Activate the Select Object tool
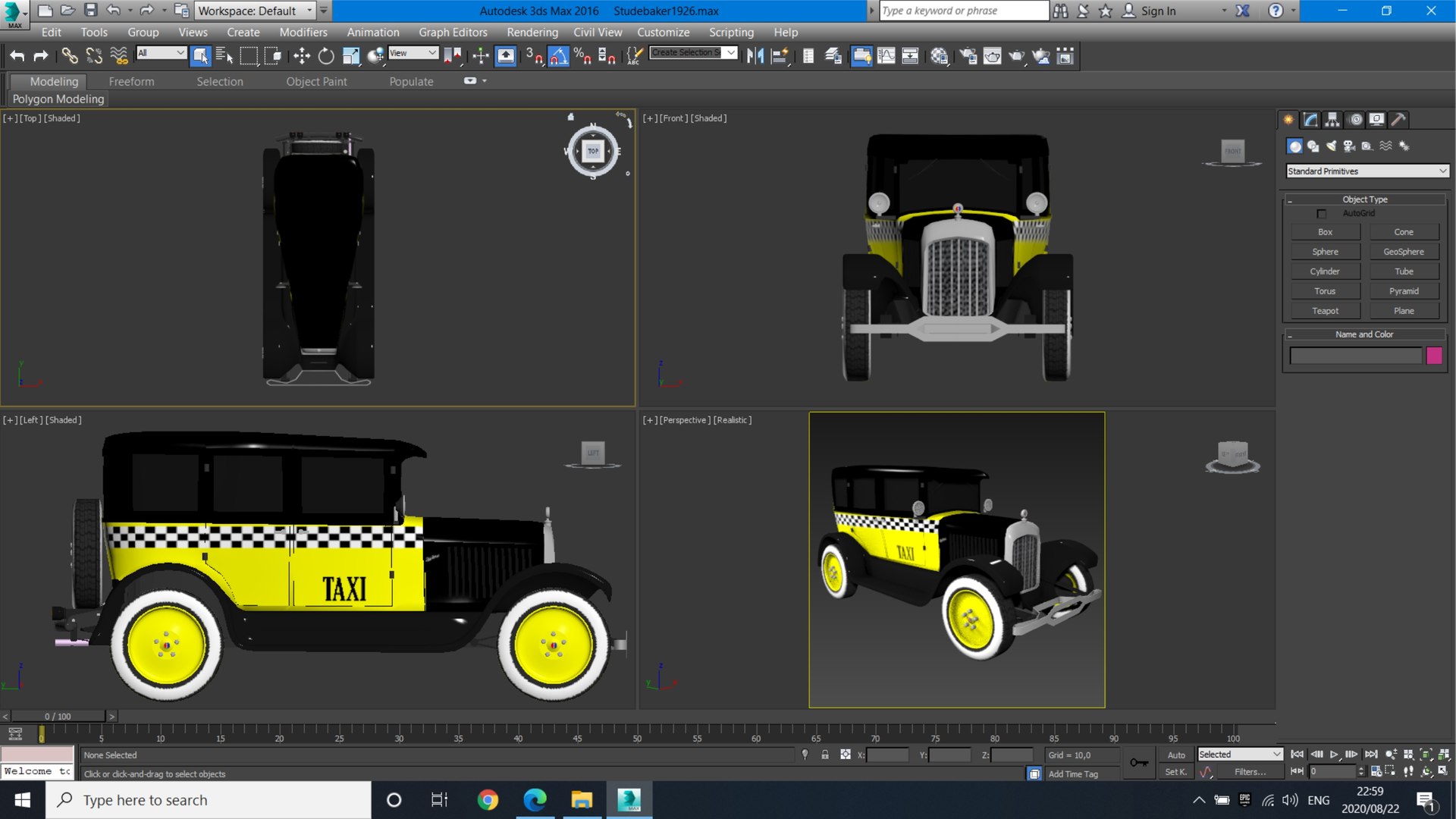The width and height of the screenshot is (1456, 819). (200, 55)
